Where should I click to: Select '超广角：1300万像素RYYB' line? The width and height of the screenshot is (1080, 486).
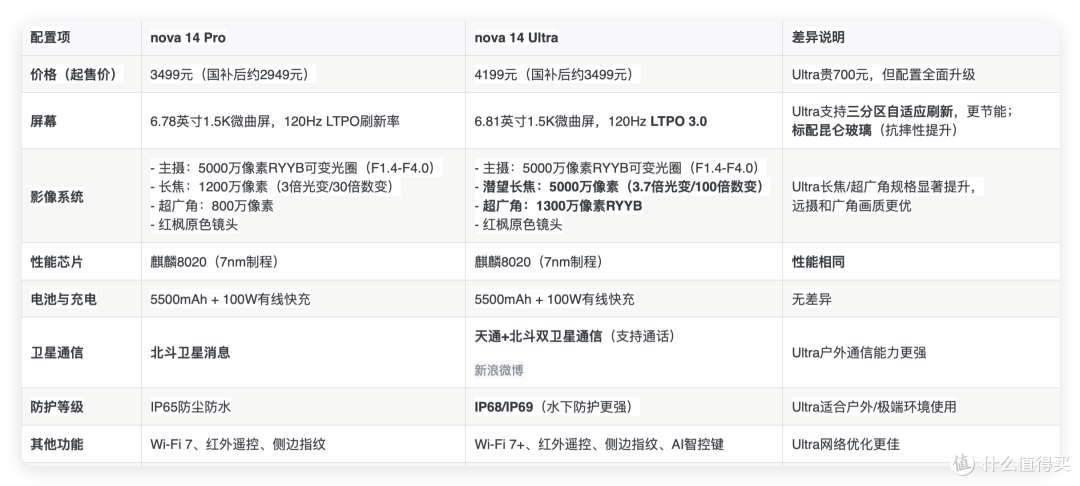point(558,205)
